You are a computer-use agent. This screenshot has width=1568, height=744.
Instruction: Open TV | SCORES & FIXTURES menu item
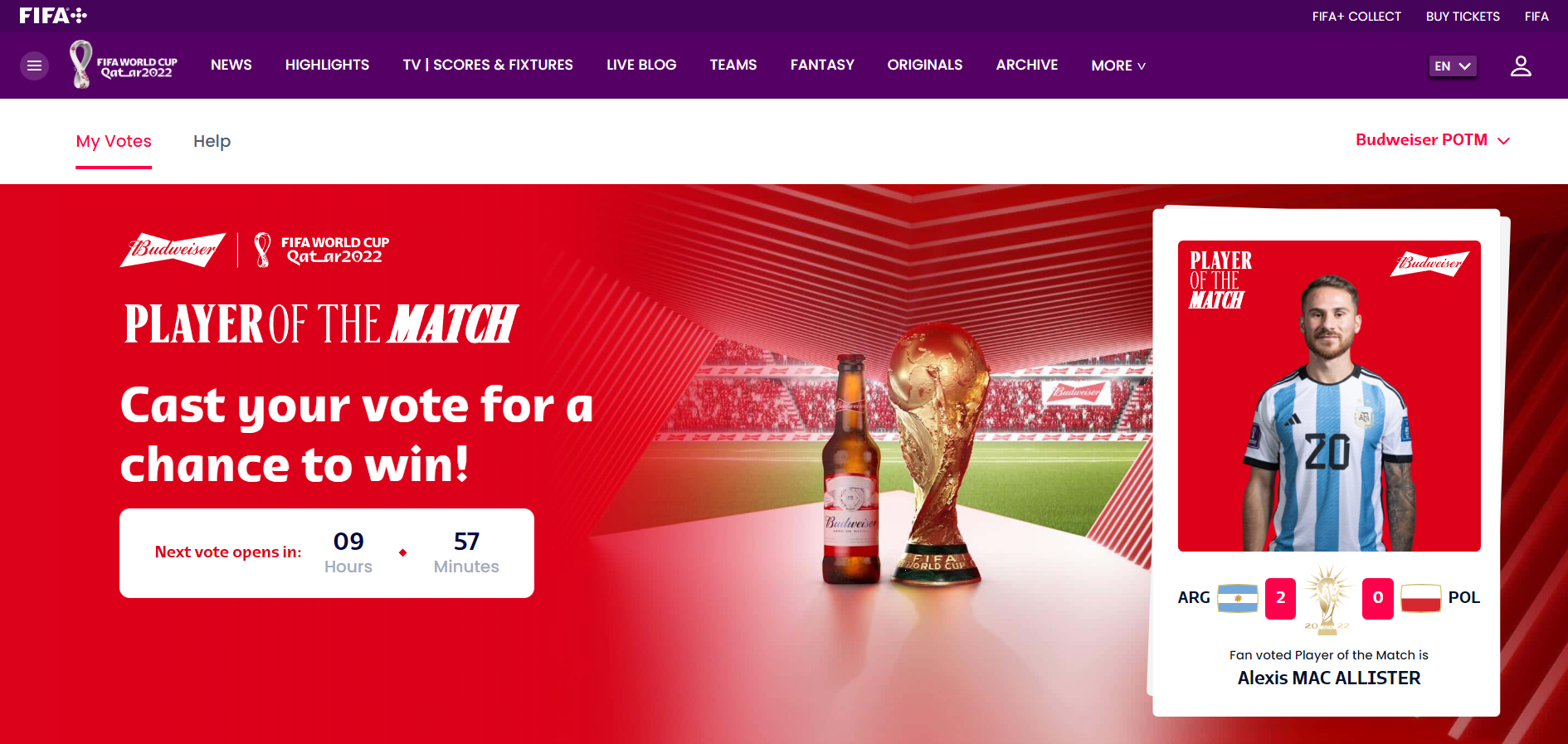pyautogui.click(x=488, y=65)
